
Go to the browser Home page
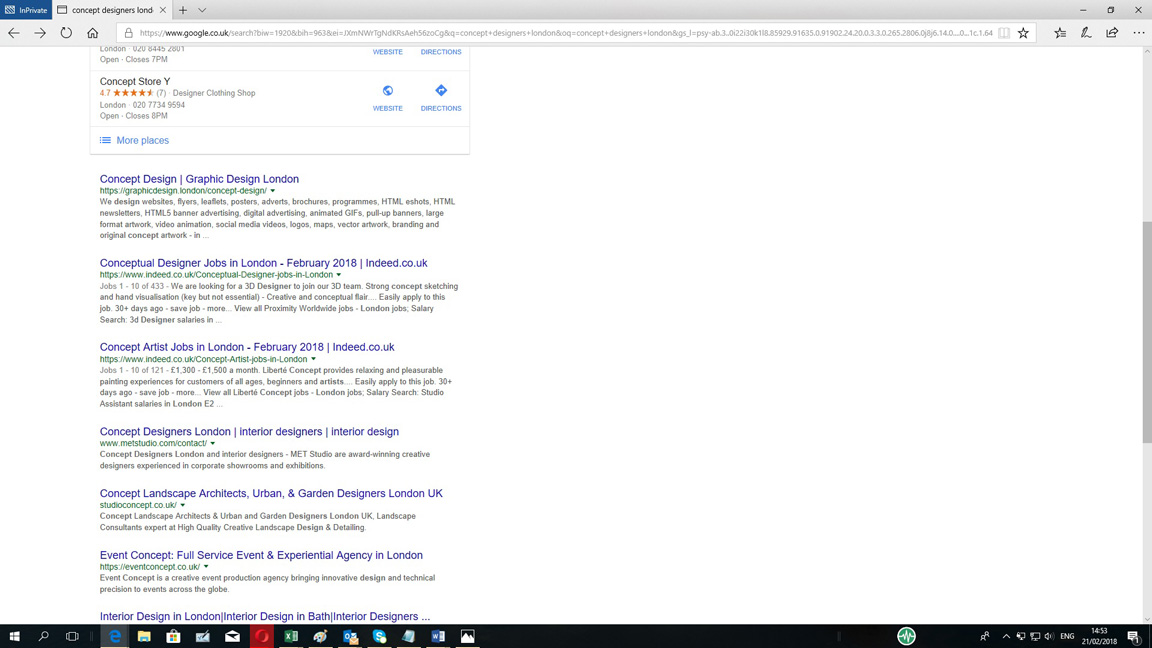click(93, 33)
